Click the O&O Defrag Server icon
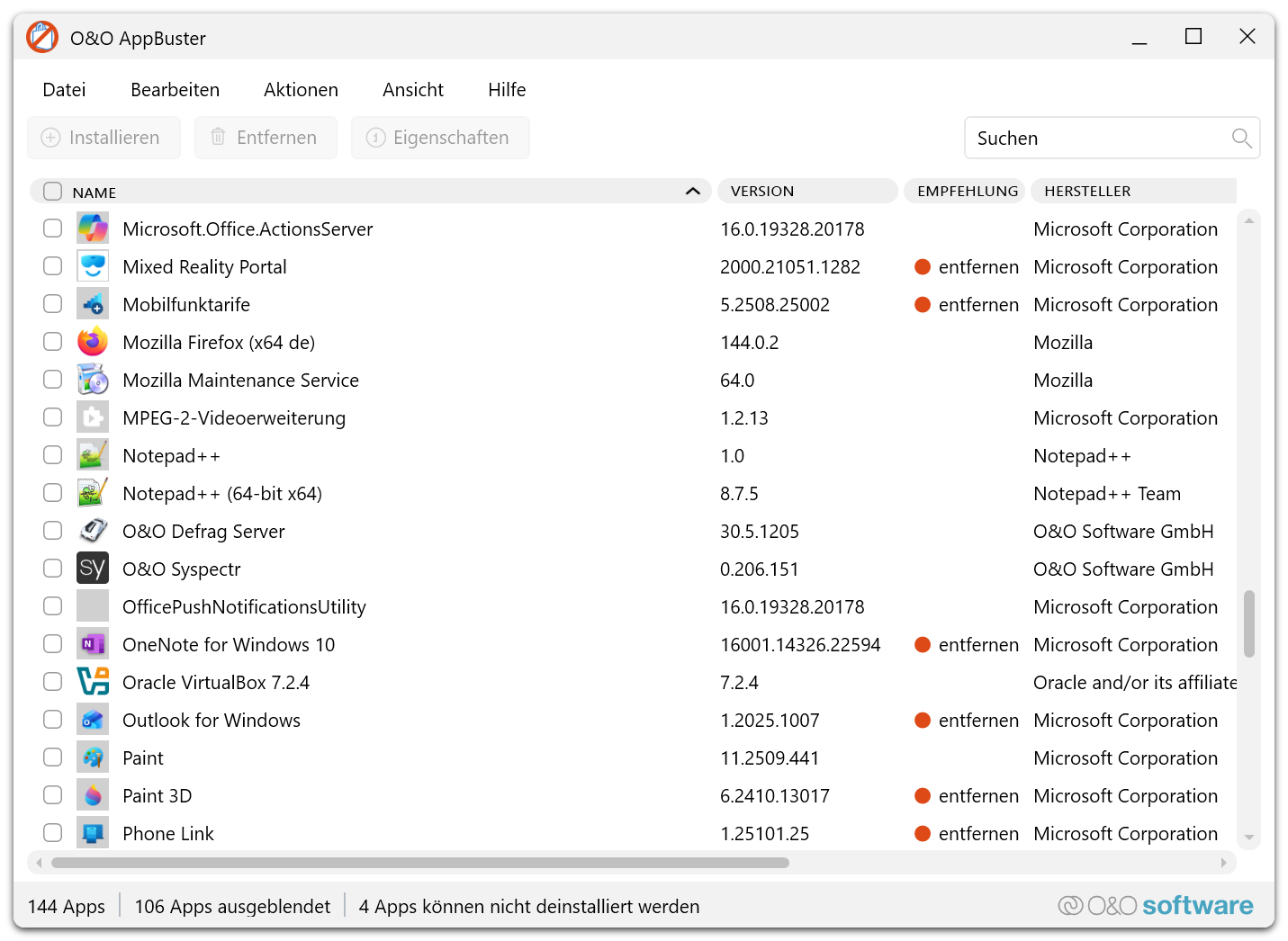This screenshot has height=941, width=1288. pos(92,532)
